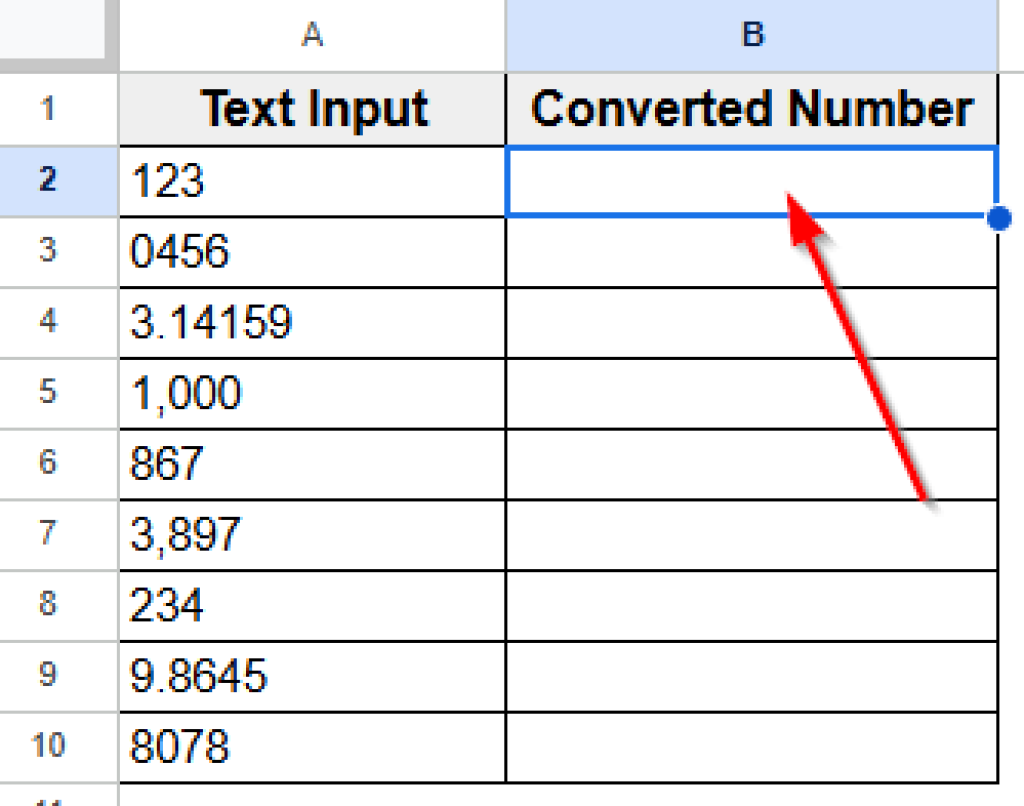
Task: Select row 1 header
Action: point(58,109)
